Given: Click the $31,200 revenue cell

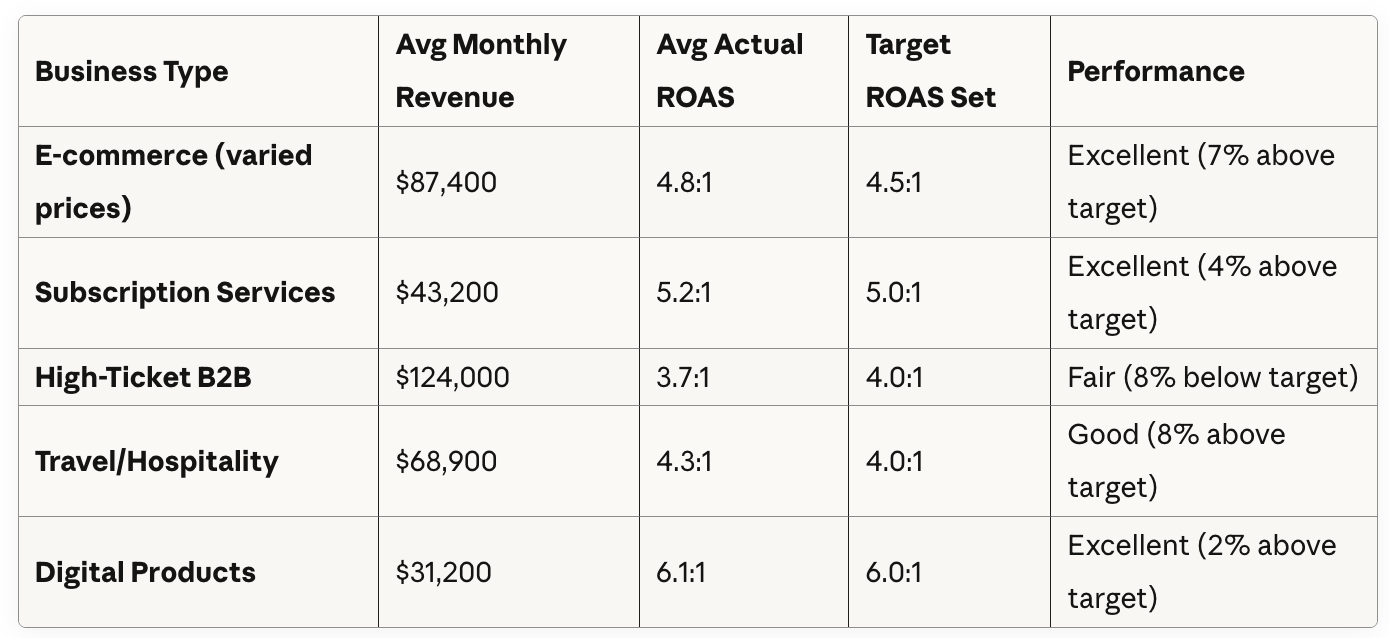Looking at the screenshot, I should point(444,572).
